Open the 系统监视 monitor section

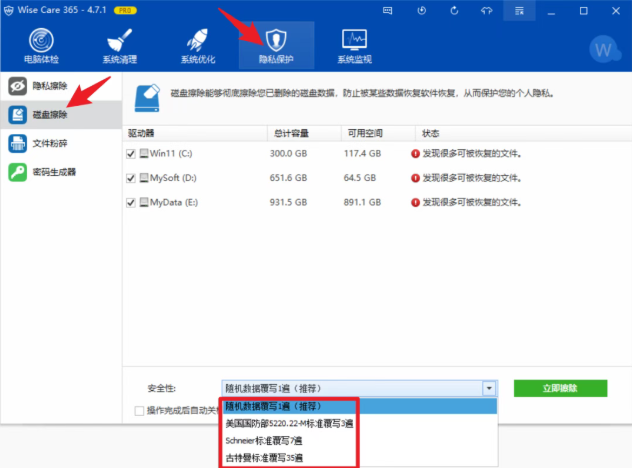353,45
